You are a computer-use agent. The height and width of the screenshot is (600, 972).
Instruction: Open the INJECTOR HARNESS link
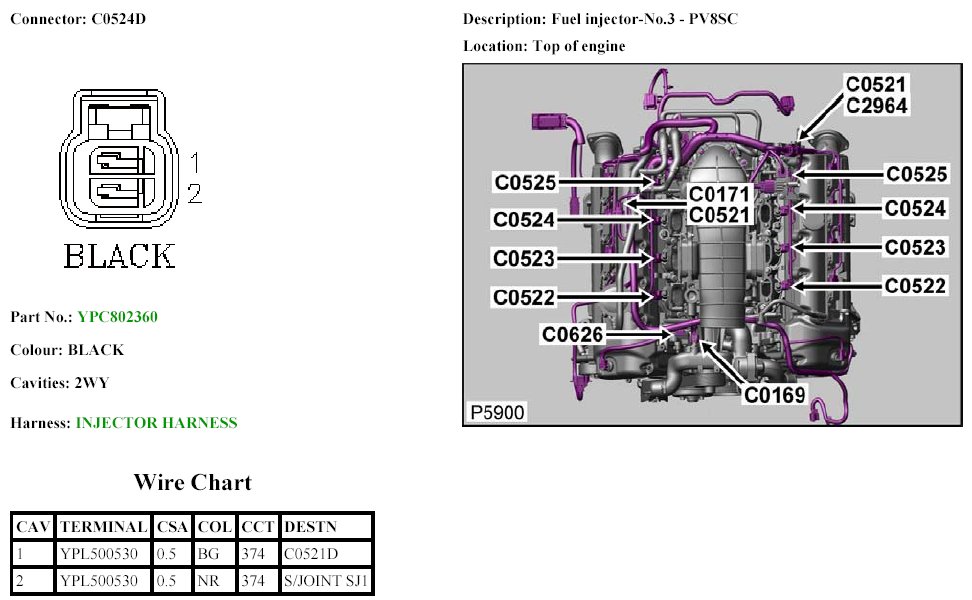pos(156,423)
